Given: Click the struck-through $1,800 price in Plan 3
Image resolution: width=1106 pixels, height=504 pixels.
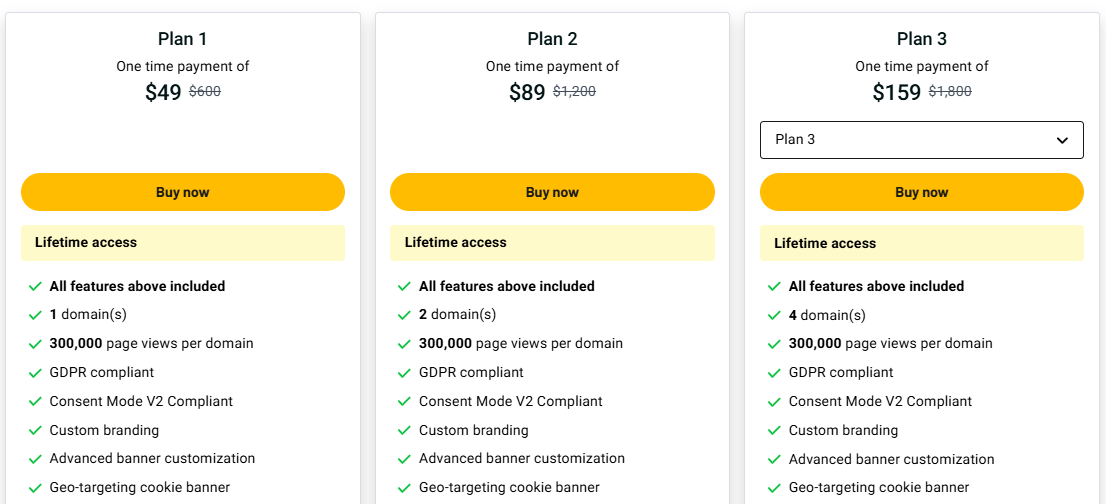Looking at the screenshot, I should coord(950,91).
